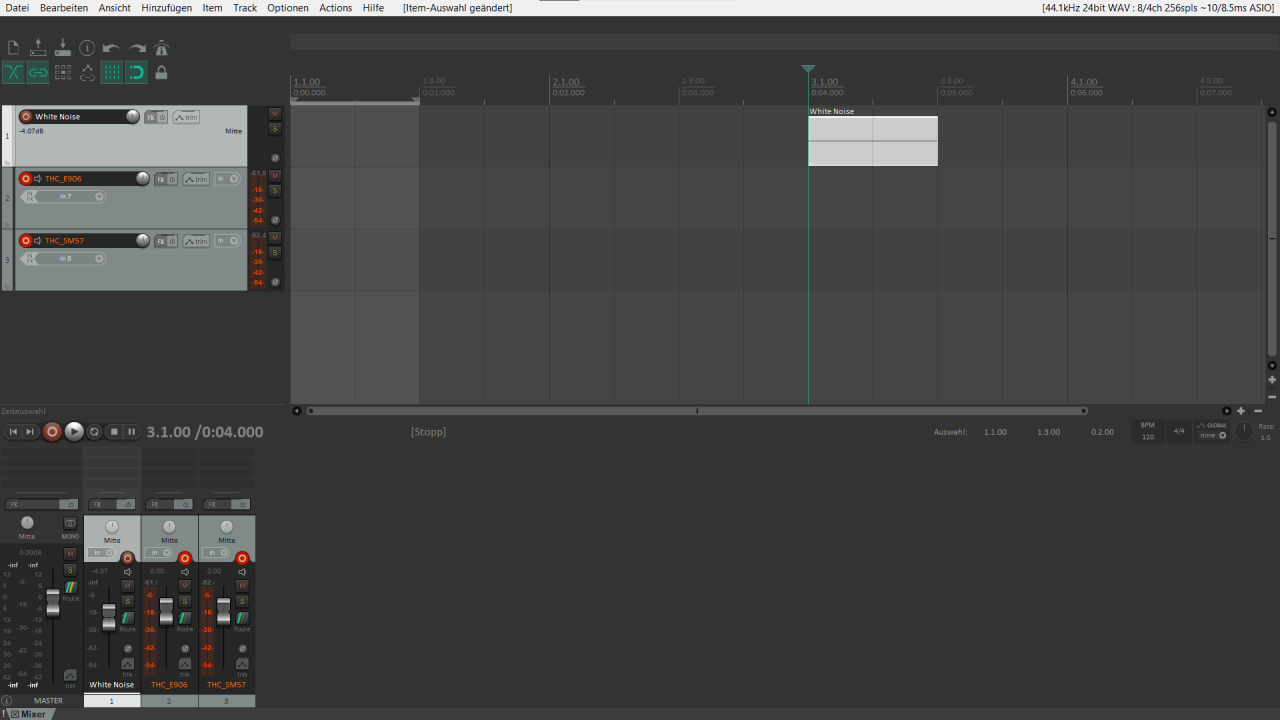Image resolution: width=1280 pixels, height=720 pixels.
Task: Create a new project with the page icon
Action: point(13,48)
